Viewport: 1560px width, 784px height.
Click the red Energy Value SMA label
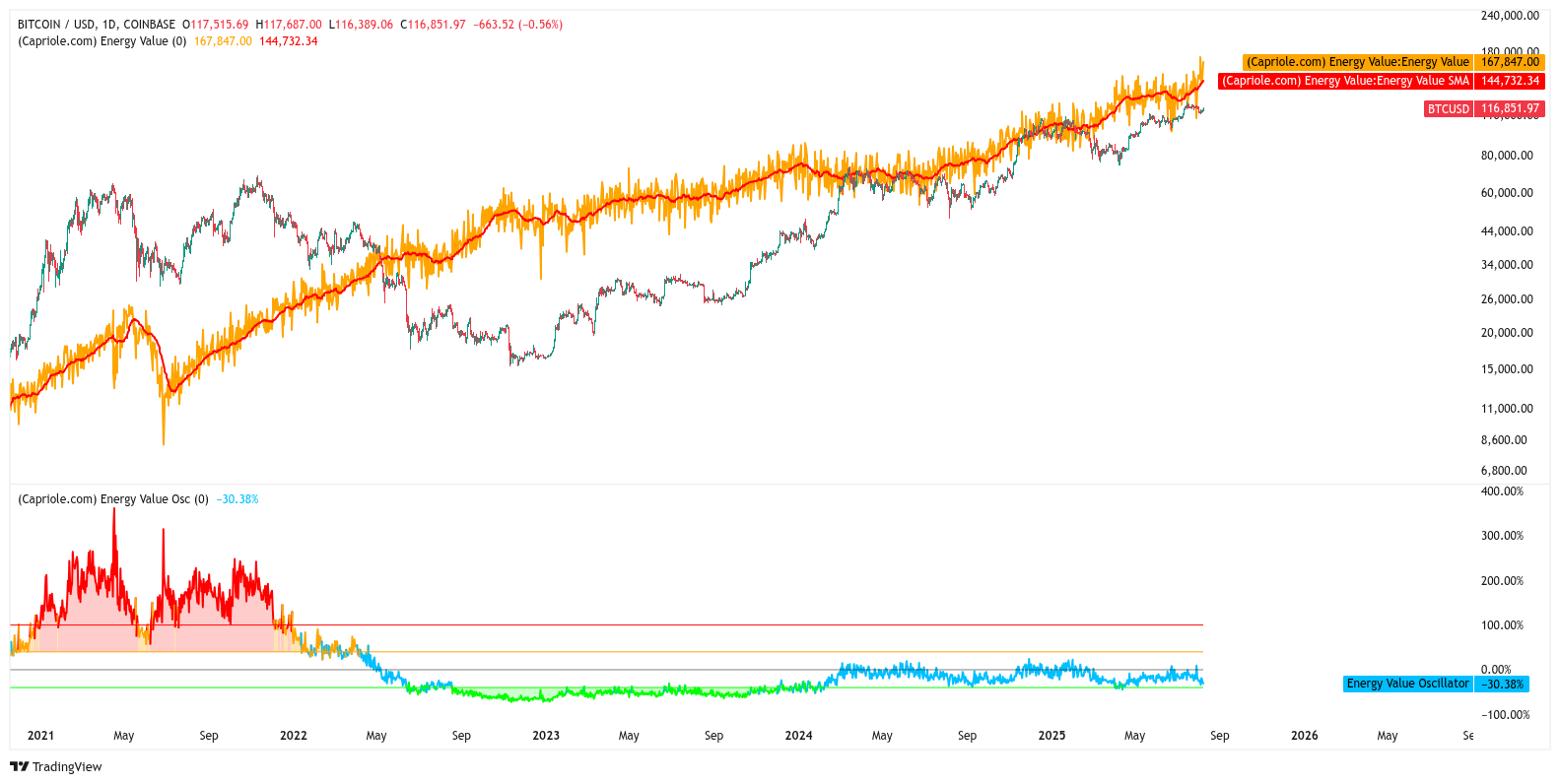click(x=1345, y=81)
